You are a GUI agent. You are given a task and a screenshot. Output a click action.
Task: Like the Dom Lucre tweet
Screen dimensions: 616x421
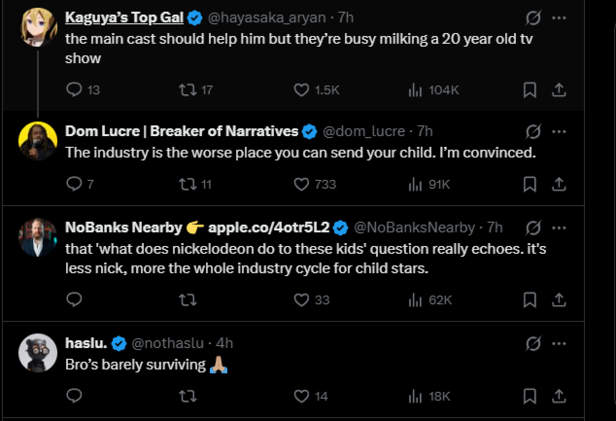point(302,184)
